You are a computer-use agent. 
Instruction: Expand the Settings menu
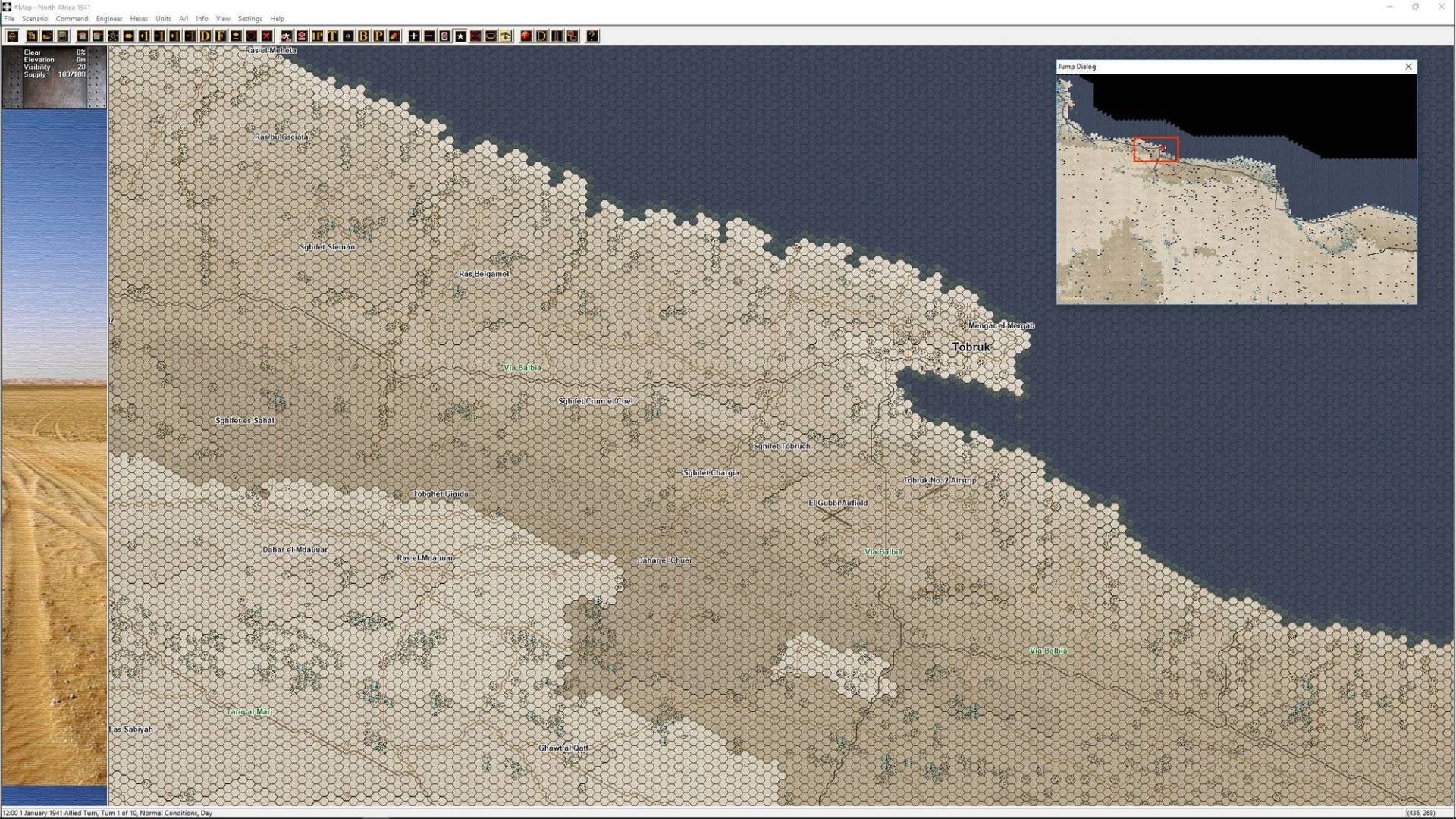pyautogui.click(x=249, y=18)
